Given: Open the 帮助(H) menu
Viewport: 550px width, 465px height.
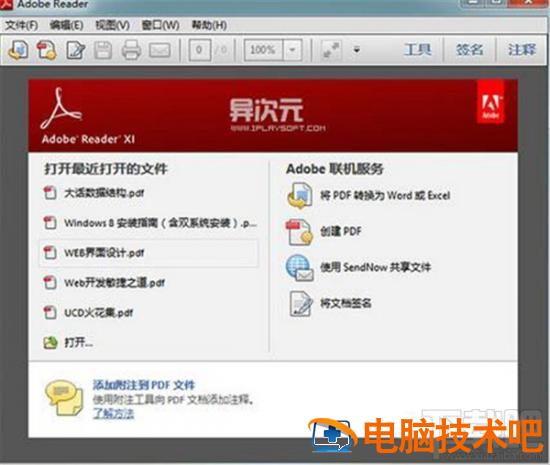Looking at the screenshot, I should coord(209,25).
